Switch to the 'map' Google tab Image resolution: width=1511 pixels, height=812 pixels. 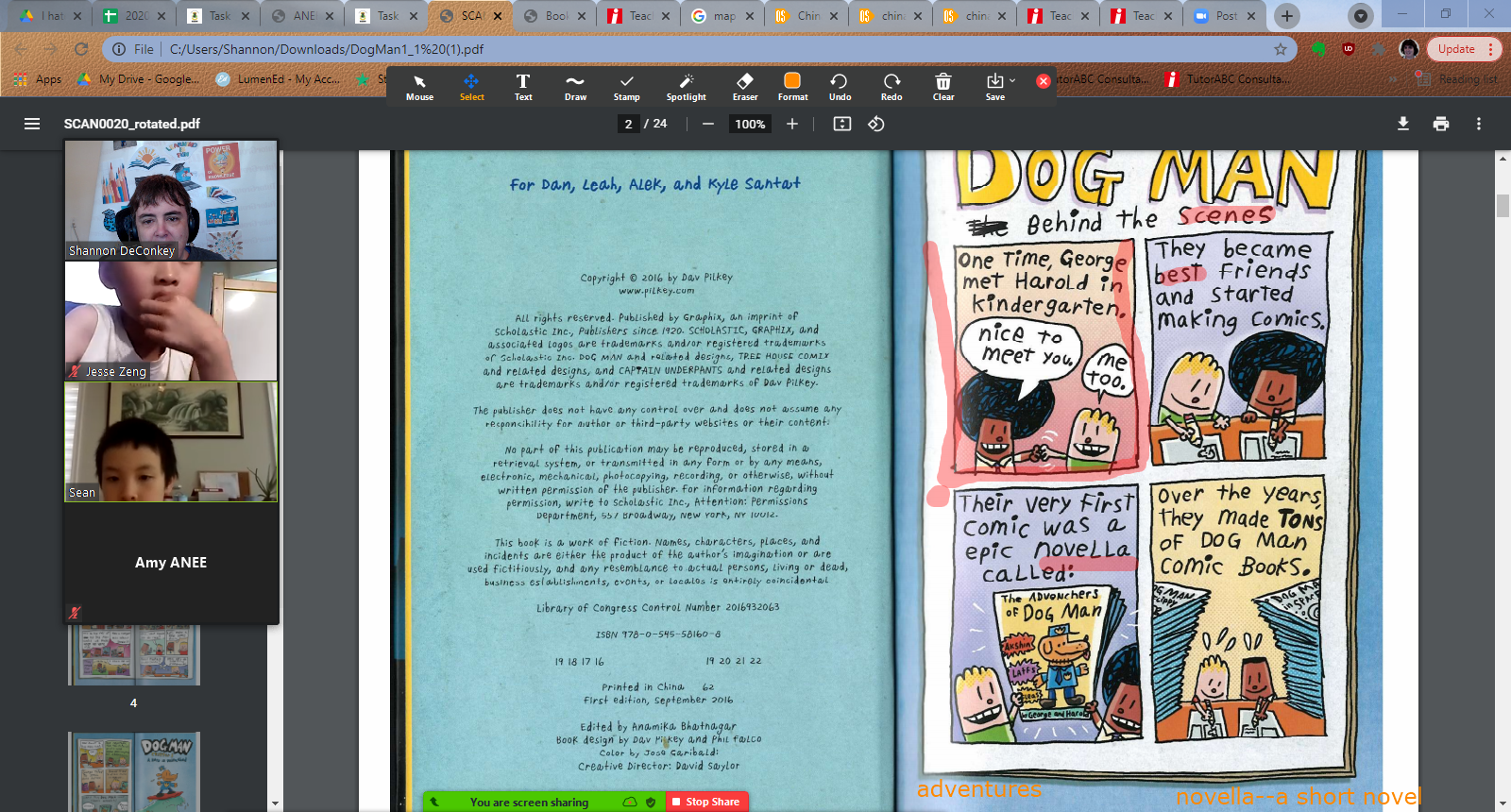pyautogui.click(x=722, y=16)
